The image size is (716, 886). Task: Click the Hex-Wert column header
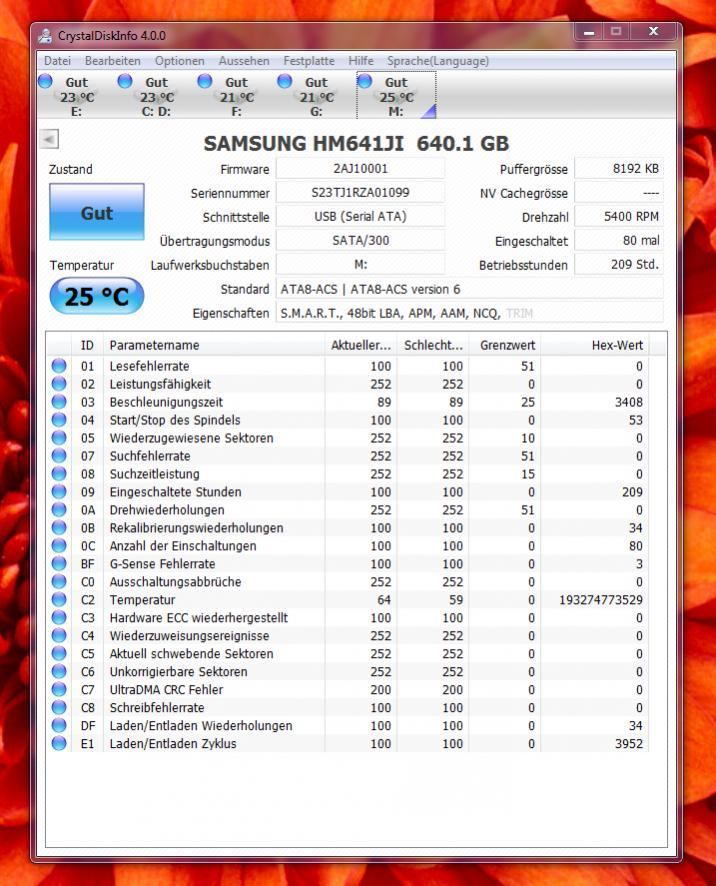(595, 345)
